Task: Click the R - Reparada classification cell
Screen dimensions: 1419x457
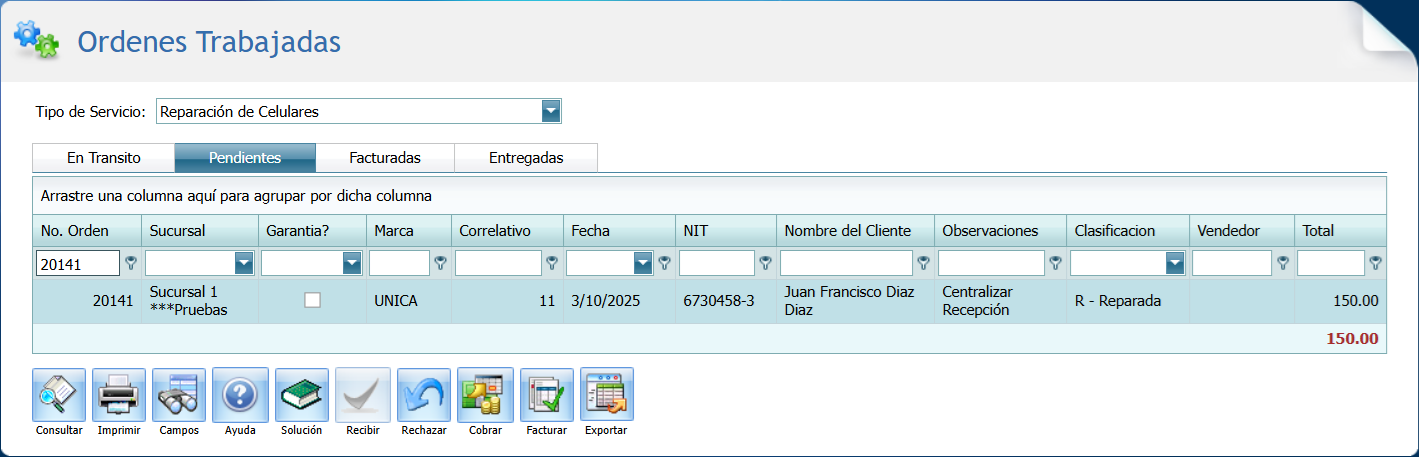Action: (1128, 301)
